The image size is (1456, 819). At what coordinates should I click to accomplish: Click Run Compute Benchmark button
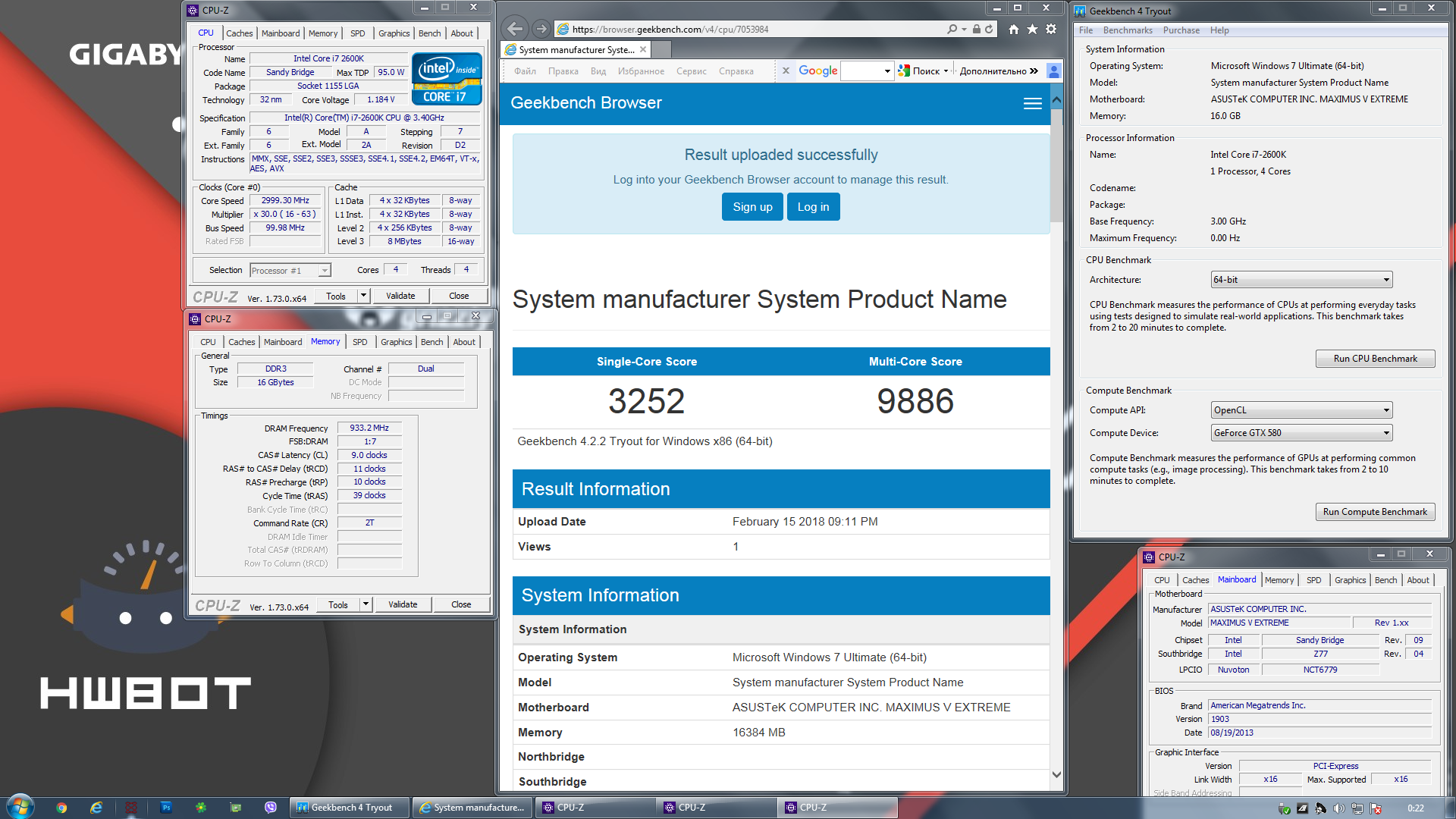(1375, 512)
